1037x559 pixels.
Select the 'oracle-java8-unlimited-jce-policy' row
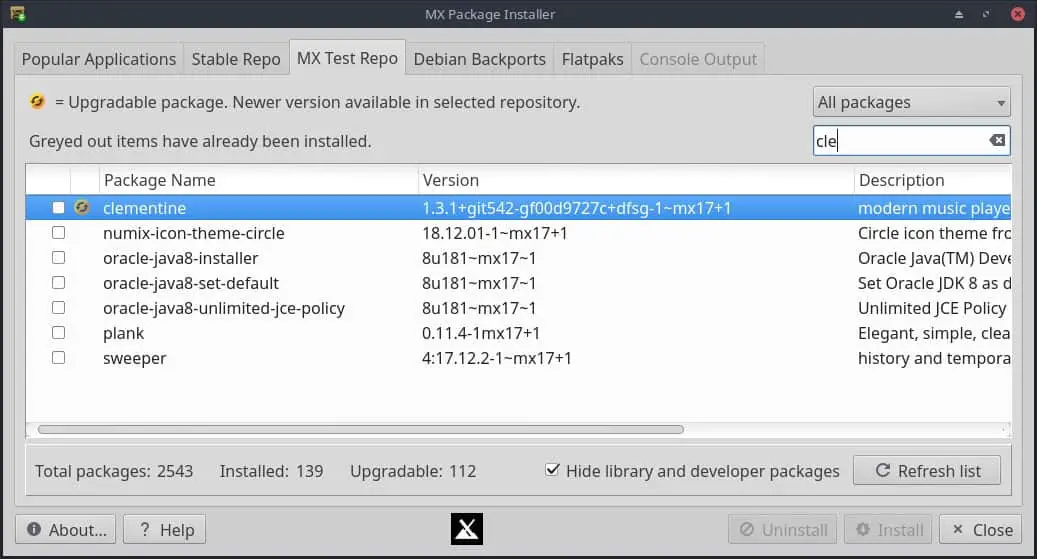pos(518,308)
